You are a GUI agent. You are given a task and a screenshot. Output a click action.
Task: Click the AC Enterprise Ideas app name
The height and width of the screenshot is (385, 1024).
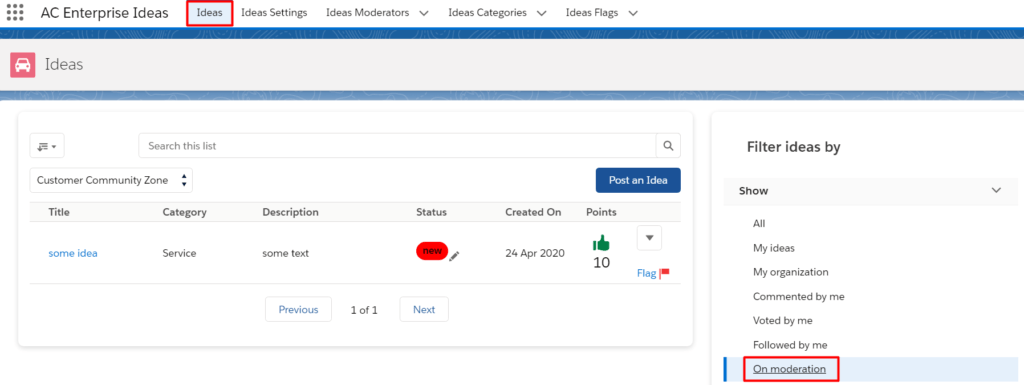[104, 13]
